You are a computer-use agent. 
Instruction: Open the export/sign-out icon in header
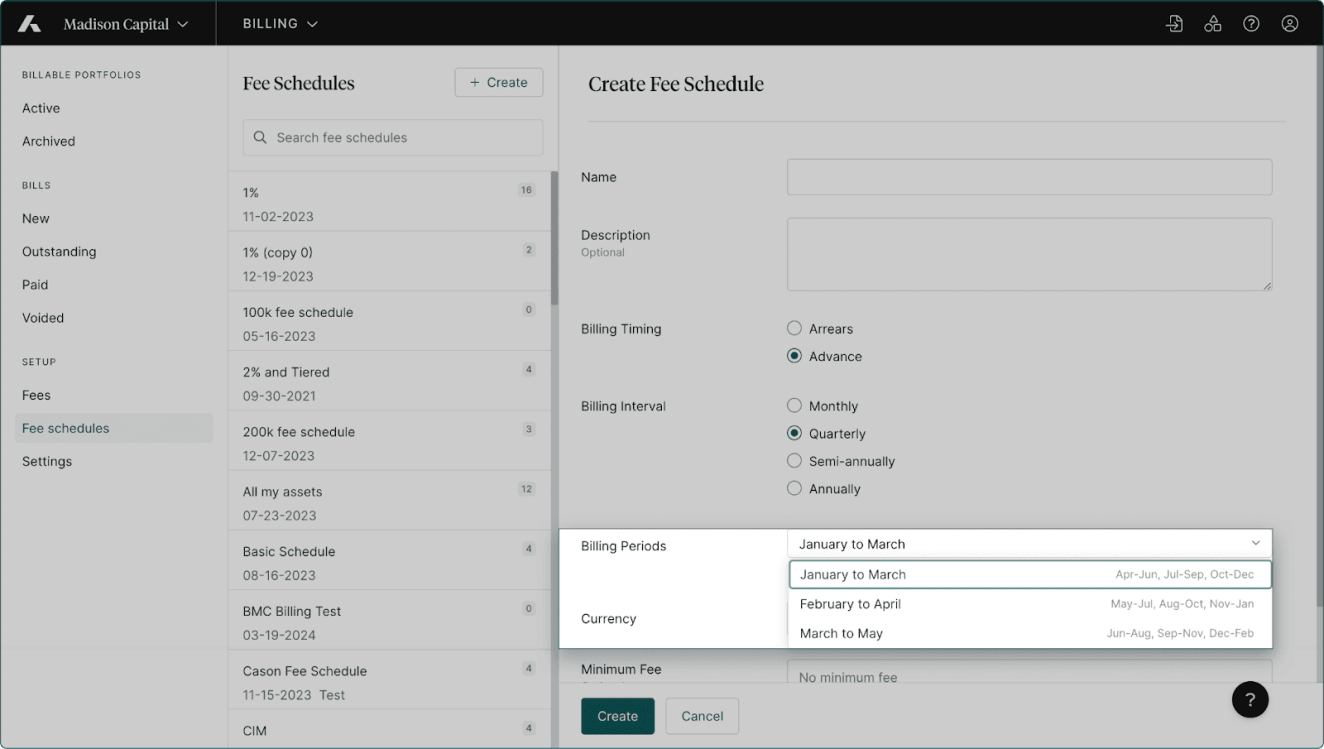click(x=1174, y=24)
